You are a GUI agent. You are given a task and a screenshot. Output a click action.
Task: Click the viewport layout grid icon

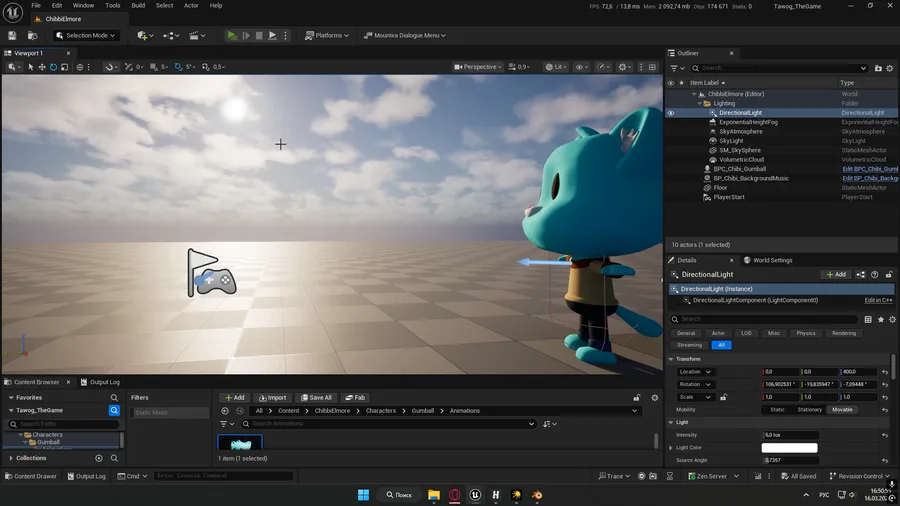(x=653, y=67)
